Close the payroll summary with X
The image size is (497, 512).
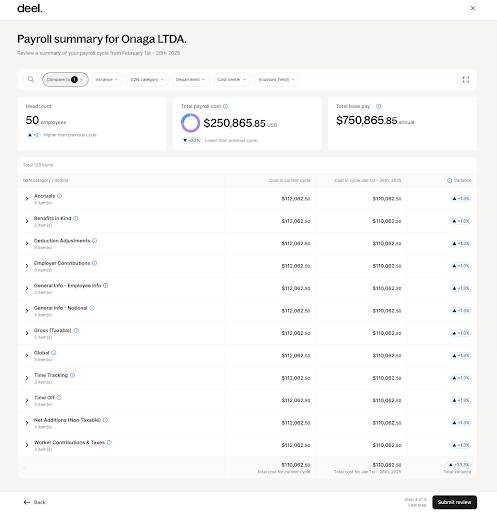coord(473,8)
